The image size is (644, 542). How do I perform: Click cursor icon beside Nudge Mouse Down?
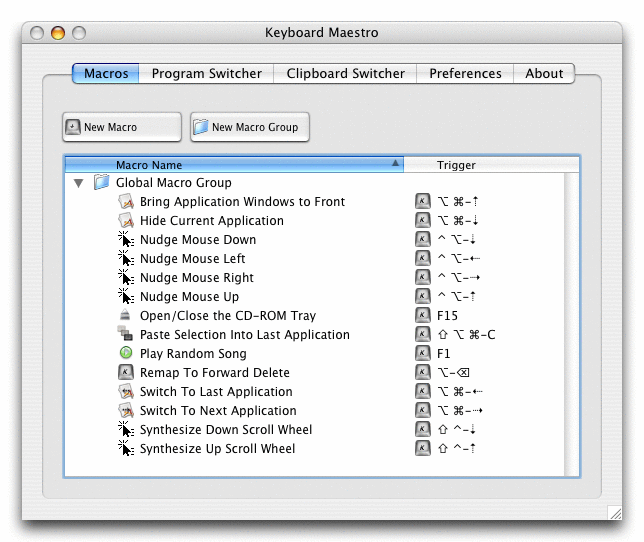coord(126,239)
